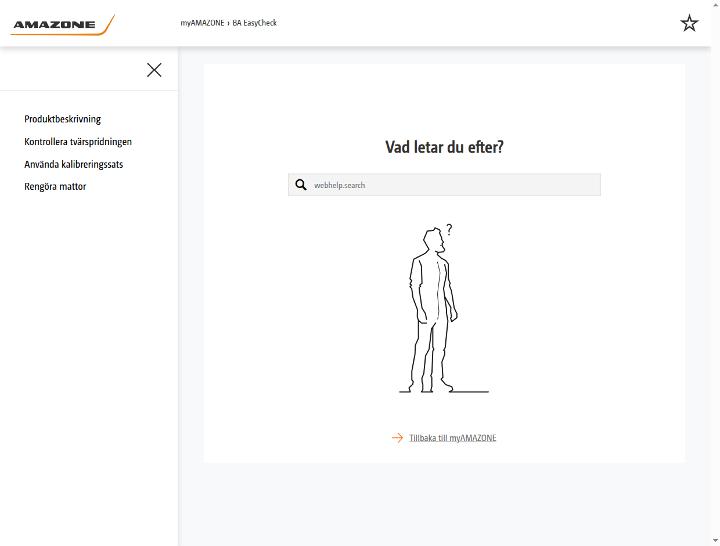This screenshot has height=546, width=720.
Task: Click the scrollbar down arrow
Action: tap(715, 540)
